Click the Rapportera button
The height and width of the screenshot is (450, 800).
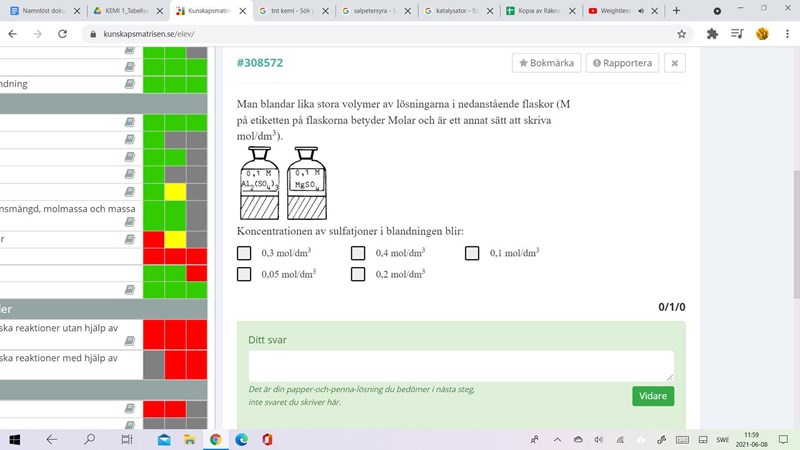[x=622, y=63]
